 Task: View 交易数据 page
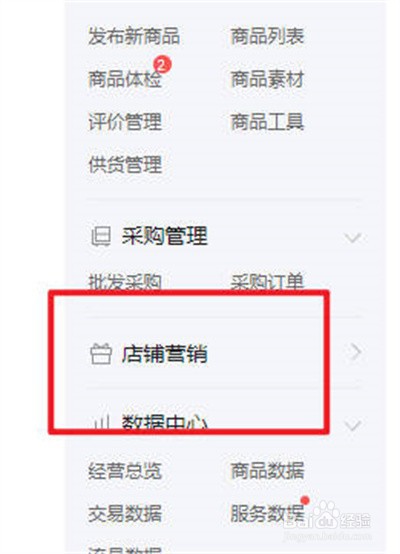point(125,514)
